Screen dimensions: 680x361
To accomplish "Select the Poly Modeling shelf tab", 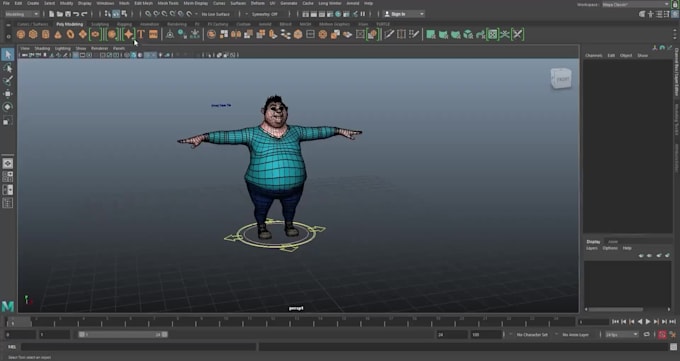I will (69, 24).
